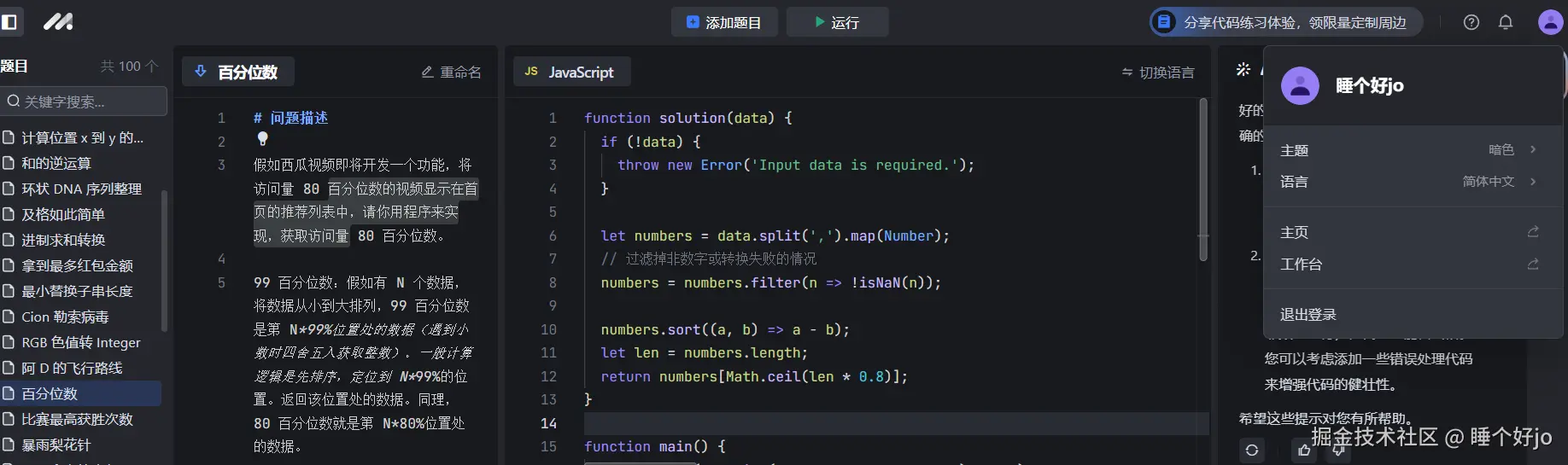Run the code with 运行 button
The image size is (1568, 465).
point(837,22)
